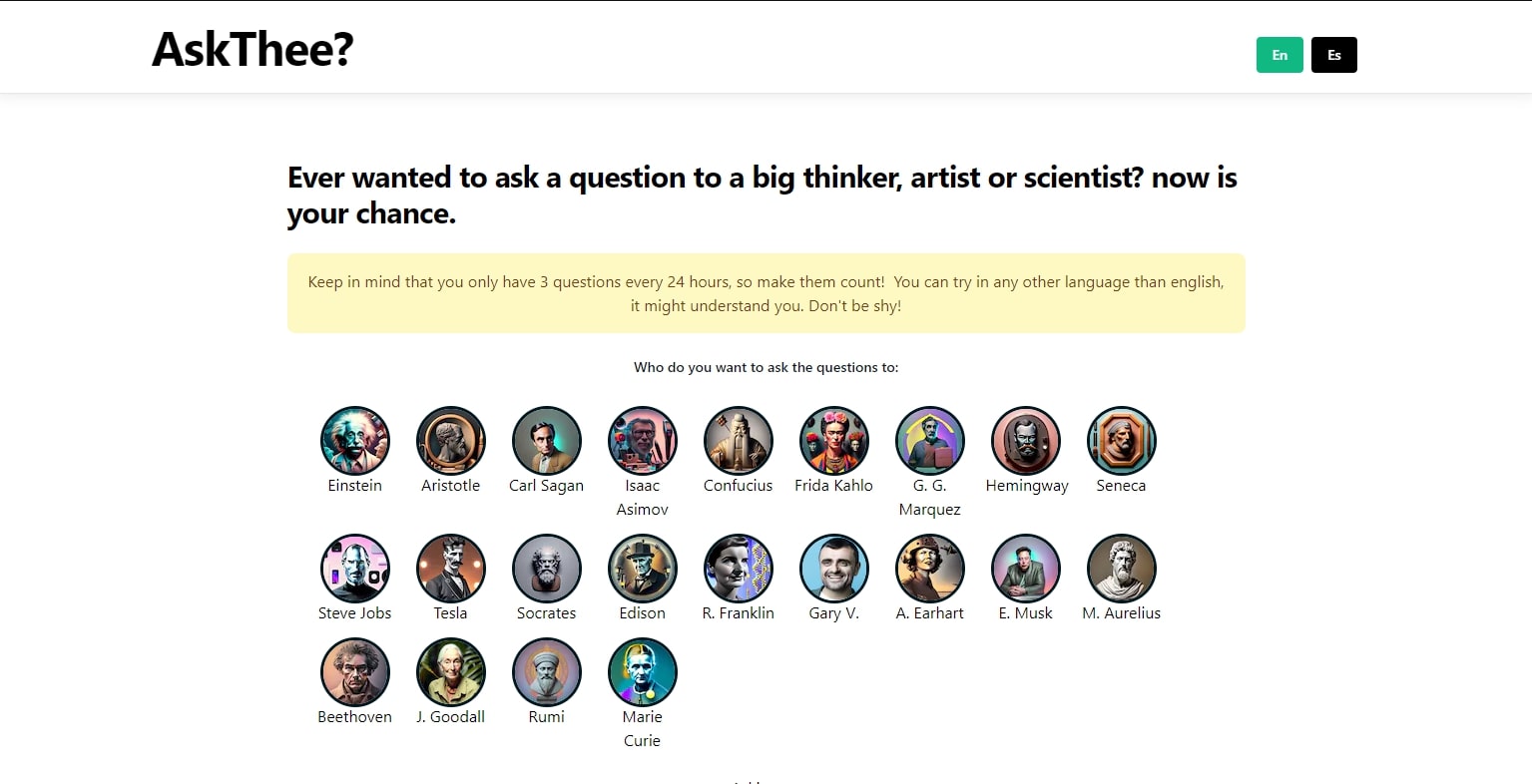This screenshot has width=1532, height=784.
Task: Choose the Tesla portrait
Action: pyautogui.click(x=451, y=569)
